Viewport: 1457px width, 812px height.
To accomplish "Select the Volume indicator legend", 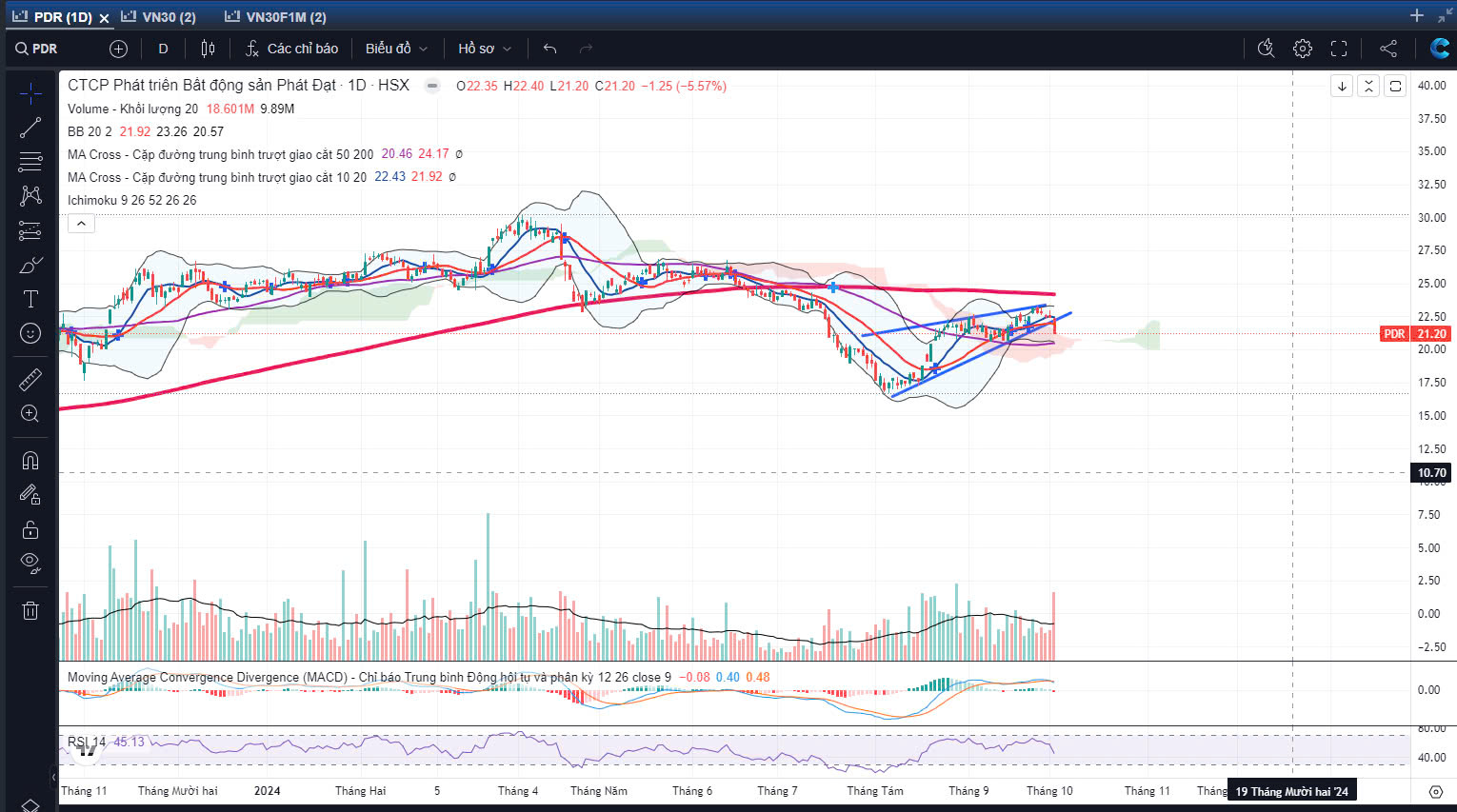I will pyautogui.click(x=132, y=109).
